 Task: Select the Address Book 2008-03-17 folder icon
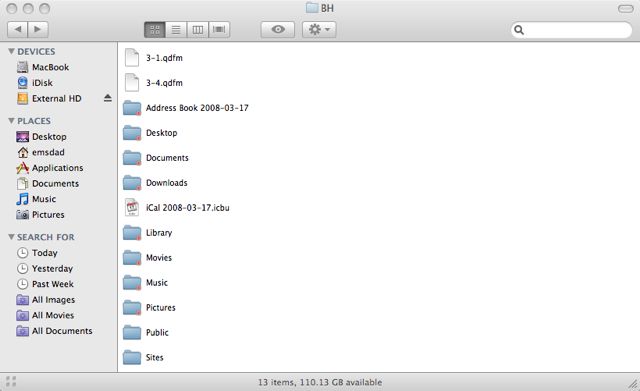[132, 108]
